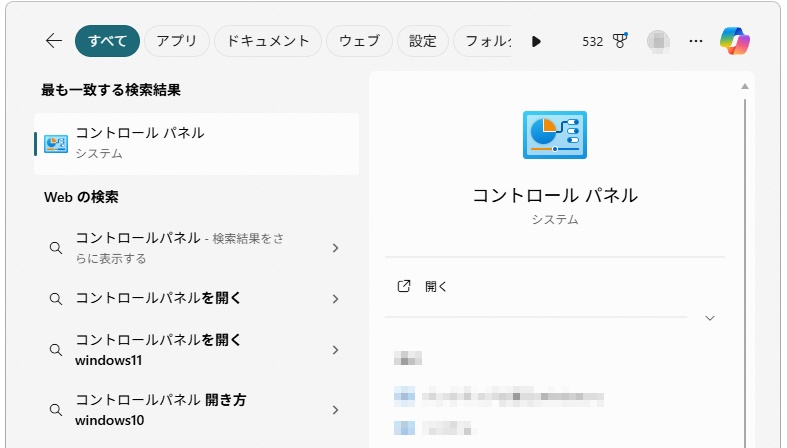The image size is (787, 448).
Task: Switch to the ウェブ filter tab
Action: pos(359,41)
